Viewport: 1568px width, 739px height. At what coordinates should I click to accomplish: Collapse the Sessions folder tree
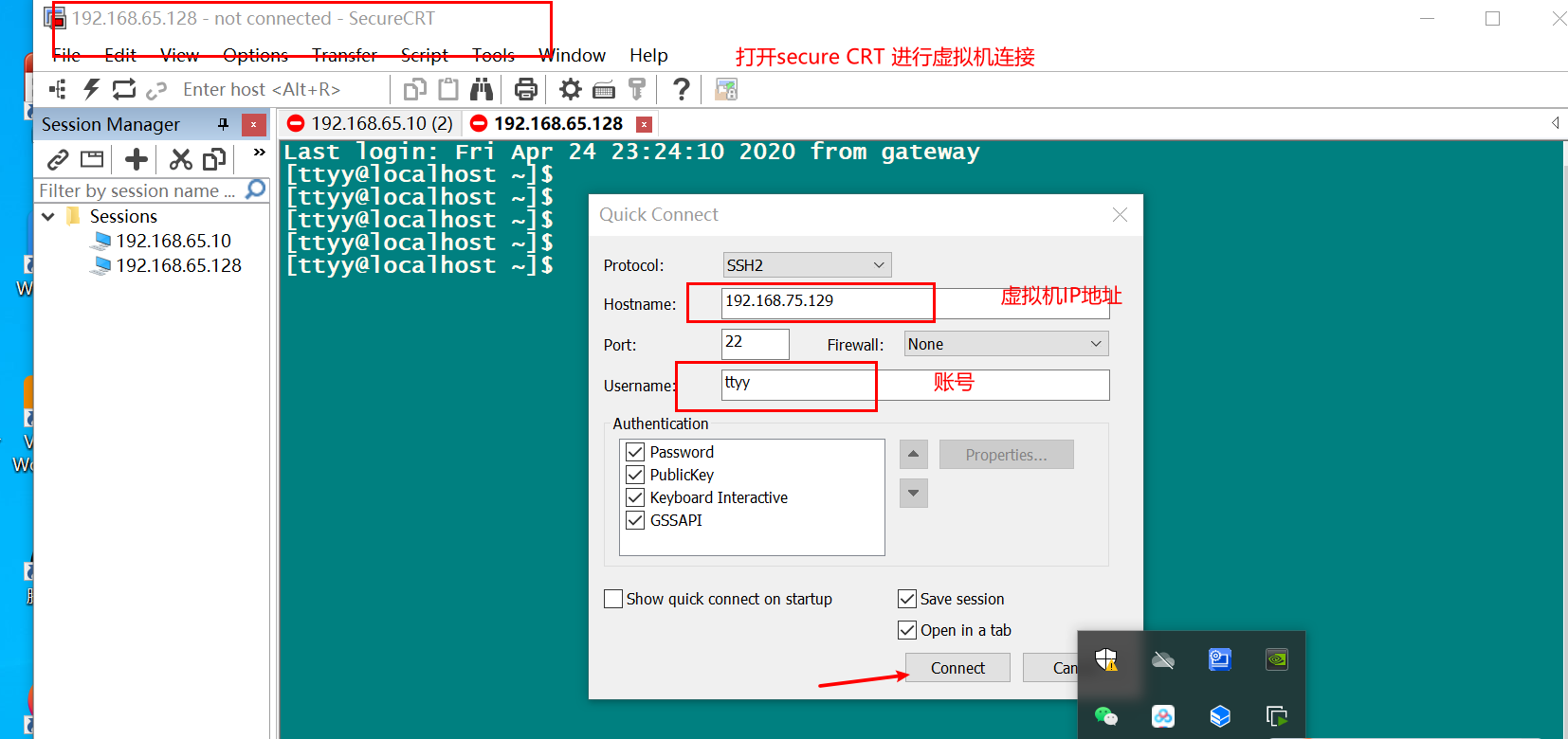(x=48, y=217)
